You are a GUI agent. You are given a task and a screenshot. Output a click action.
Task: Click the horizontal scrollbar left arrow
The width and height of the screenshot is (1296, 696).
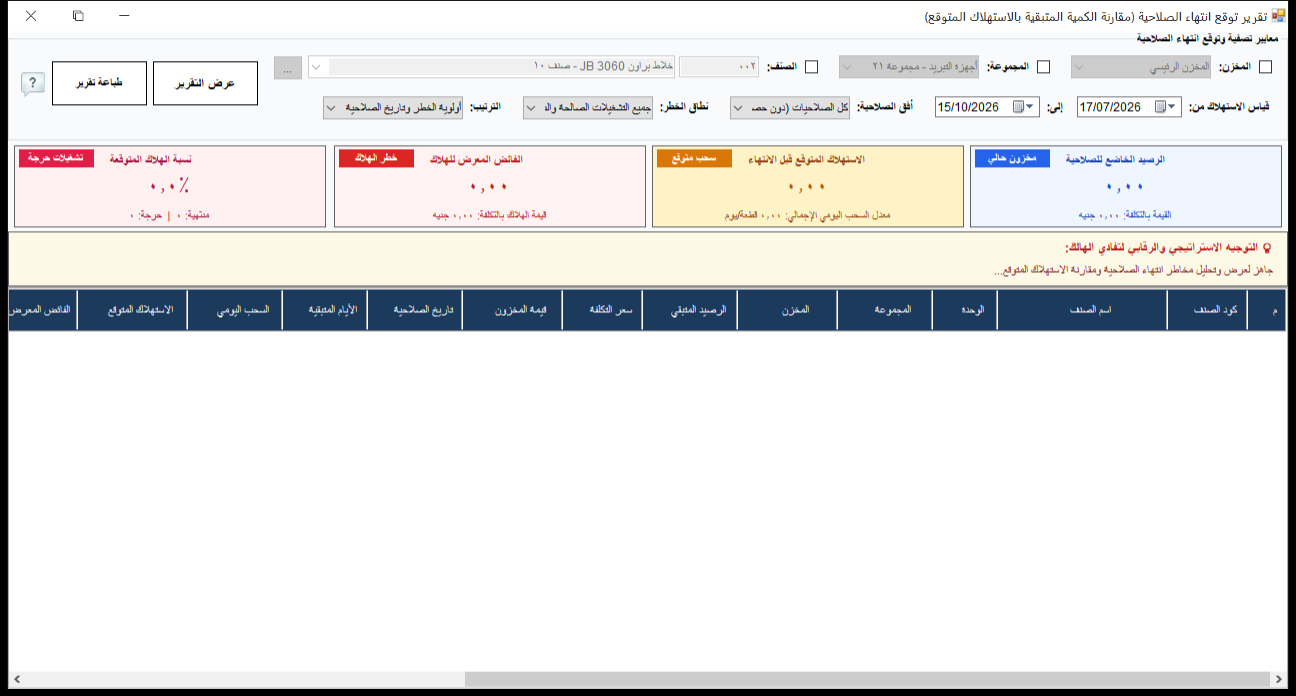pos(16,680)
